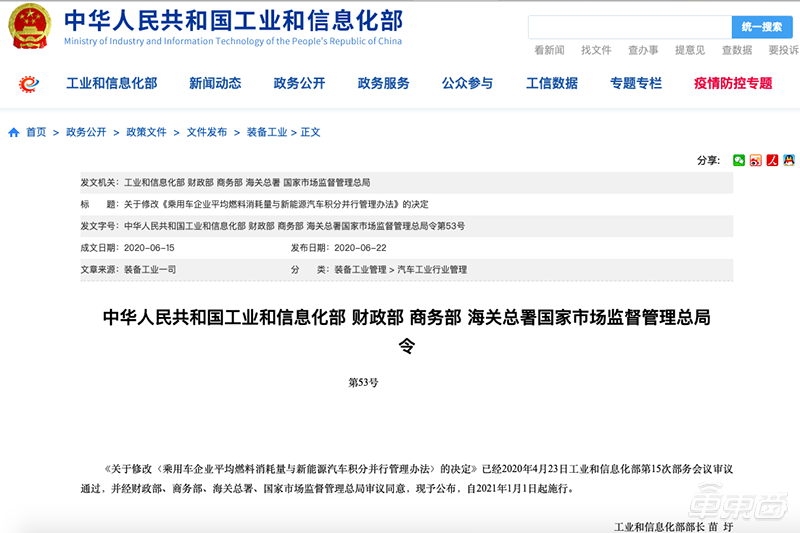The width and height of the screenshot is (800, 533).
Task: Share via the QQ penguin icon
Action: click(x=789, y=160)
